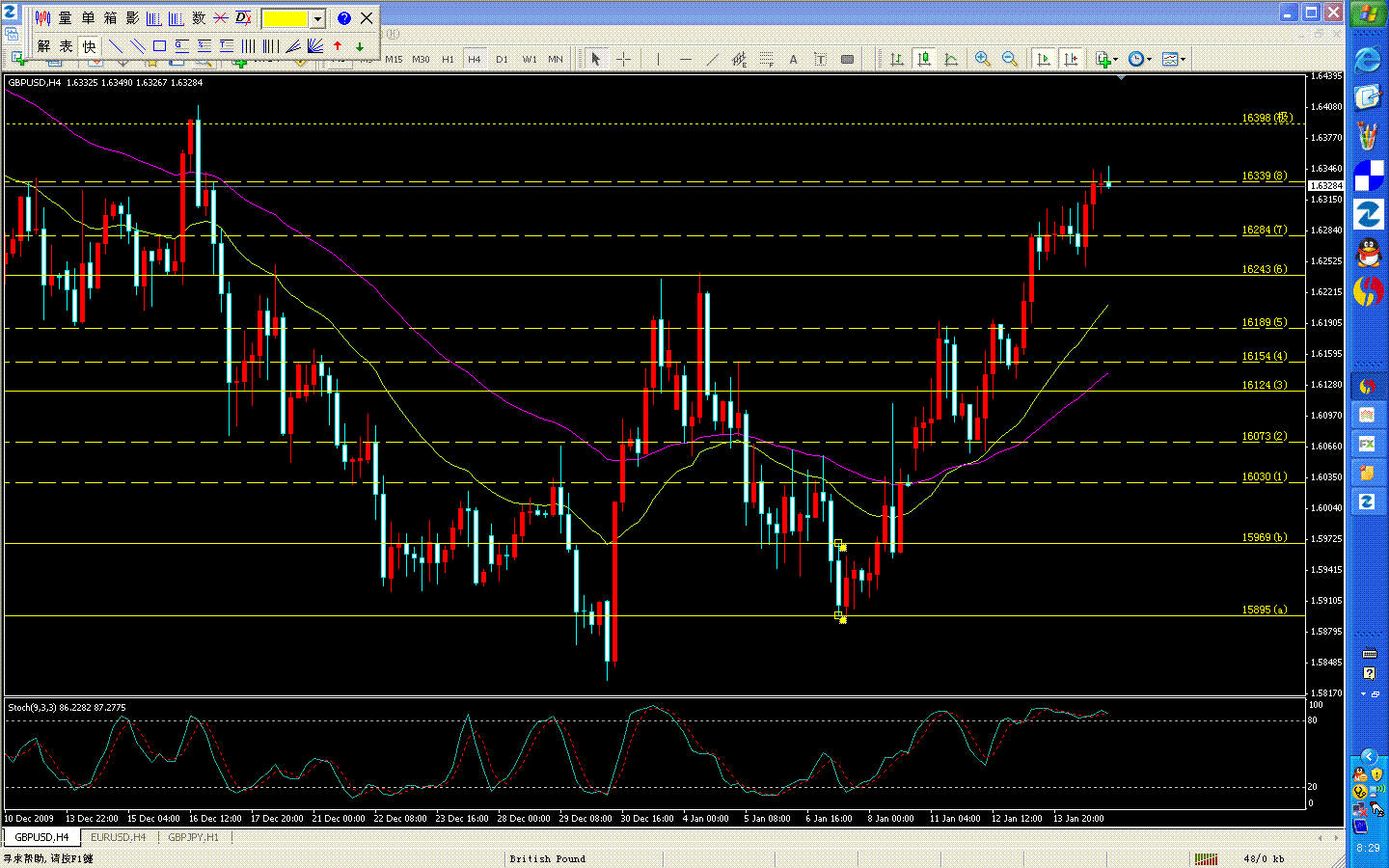Select the trendline drawing tool
Image resolution: width=1389 pixels, height=868 pixels.
(x=712, y=60)
